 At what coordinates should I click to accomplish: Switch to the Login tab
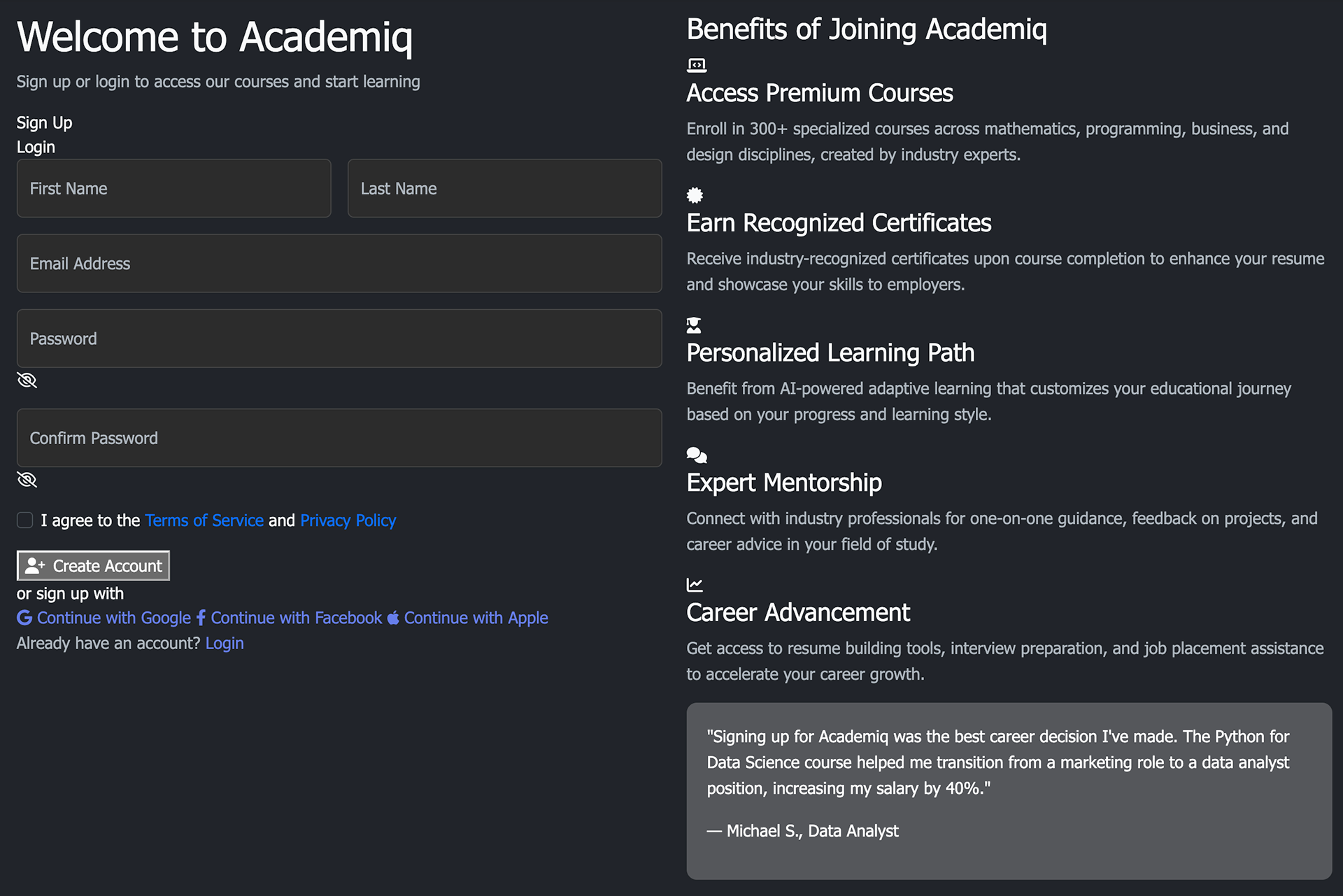coord(36,148)
